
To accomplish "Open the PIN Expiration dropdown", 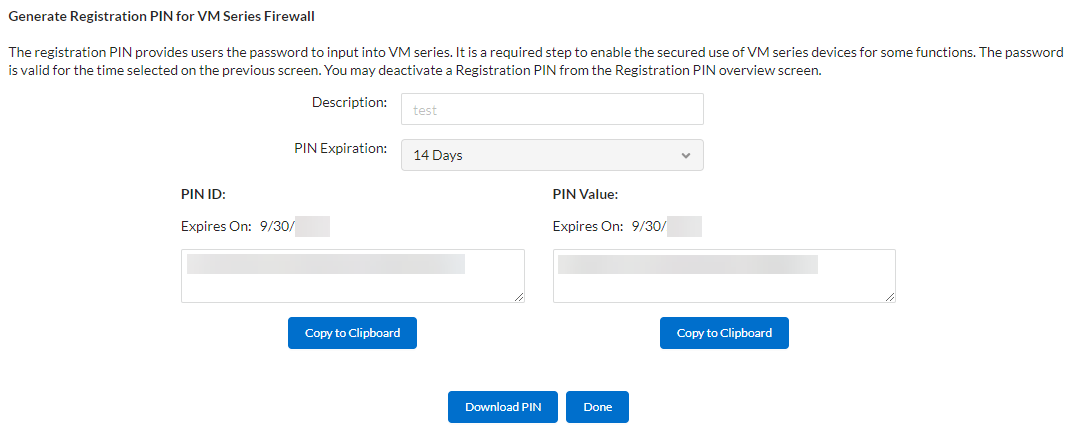I will pos(552,155).
